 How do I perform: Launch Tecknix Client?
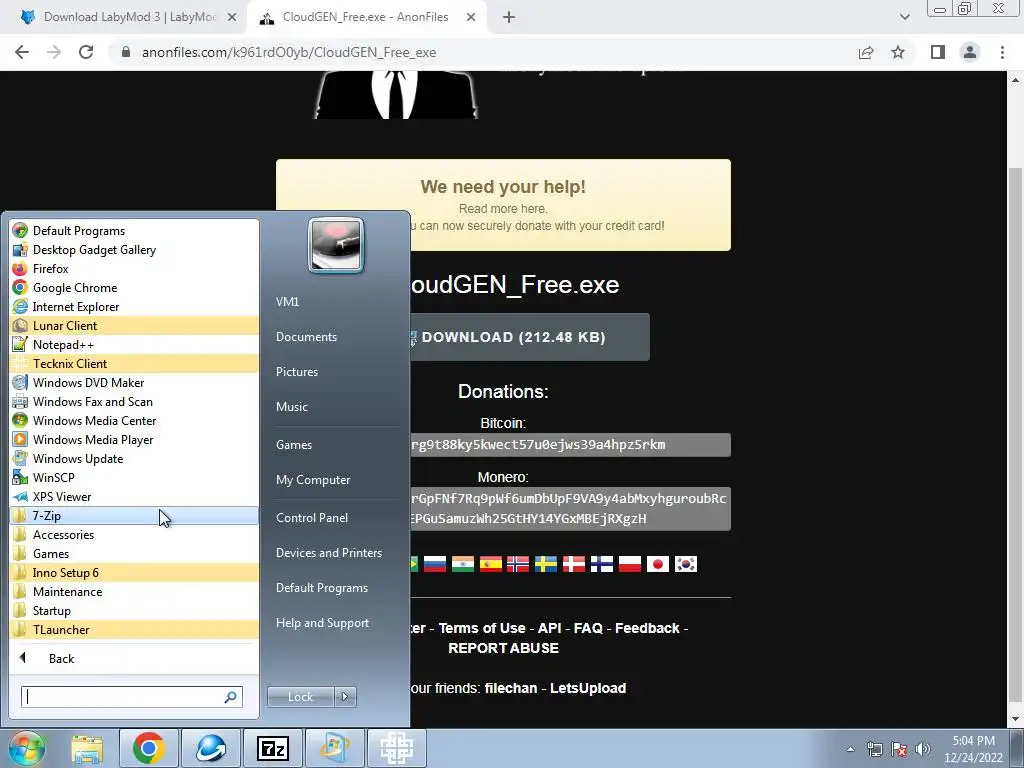135,363
